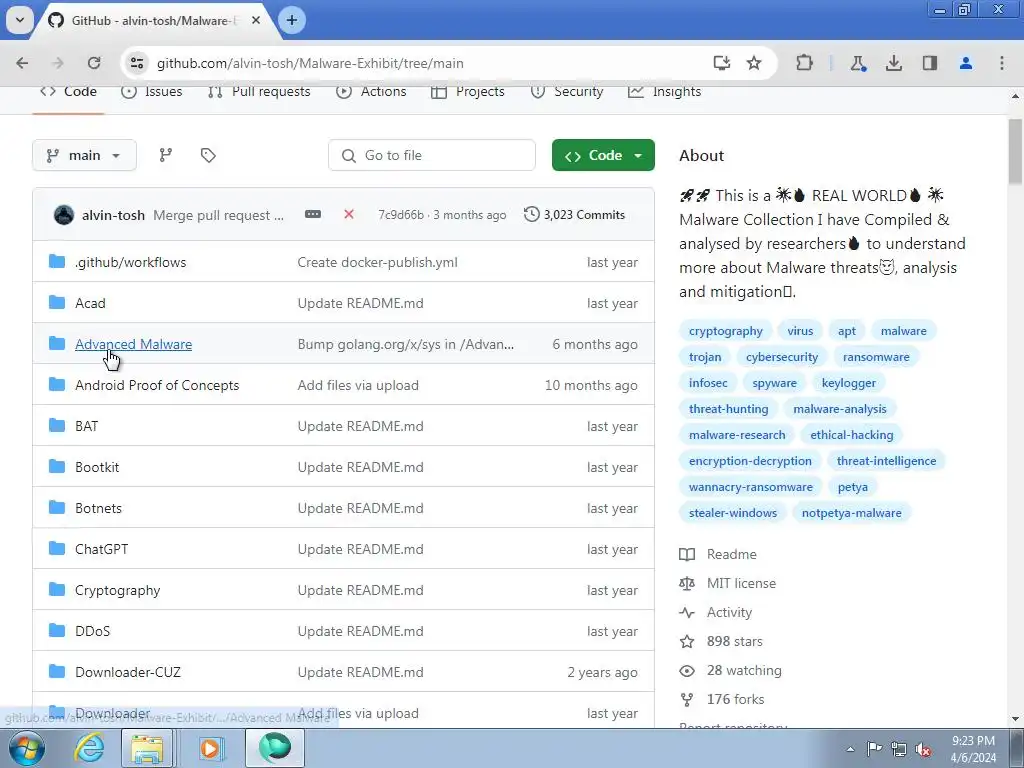This screenshot has height=768, width=1024.
Task: Switch to the Actions tab
Action: 371,92
